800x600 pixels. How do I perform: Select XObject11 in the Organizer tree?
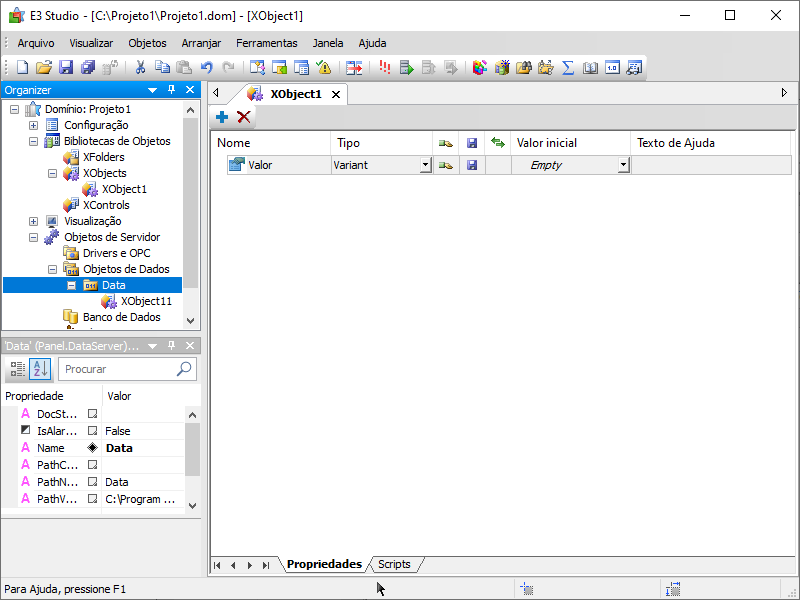[x=146, y=301]
